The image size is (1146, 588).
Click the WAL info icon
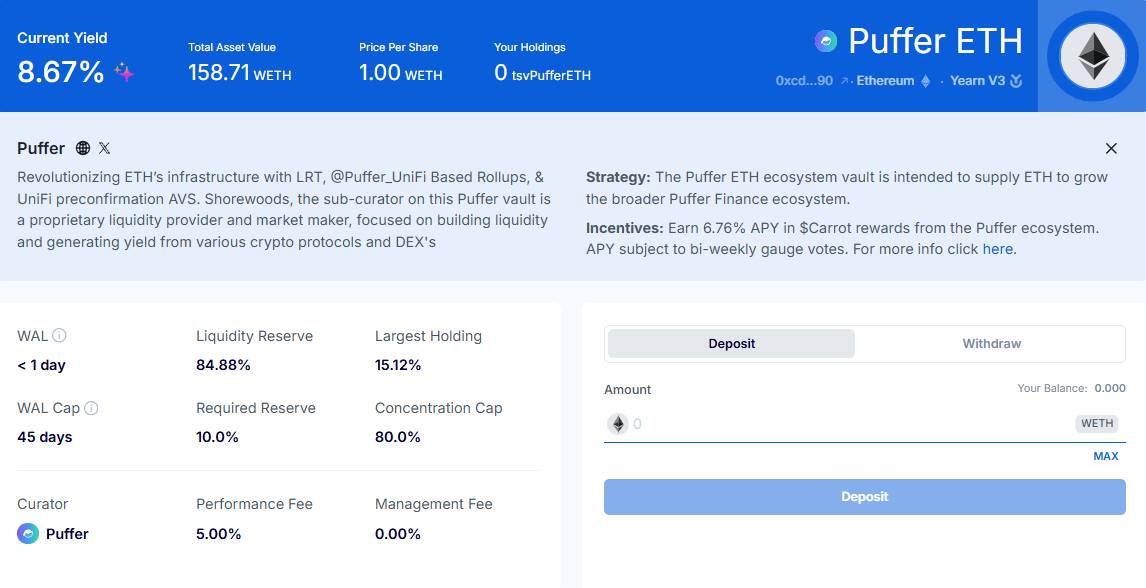[x=60, y=336]
